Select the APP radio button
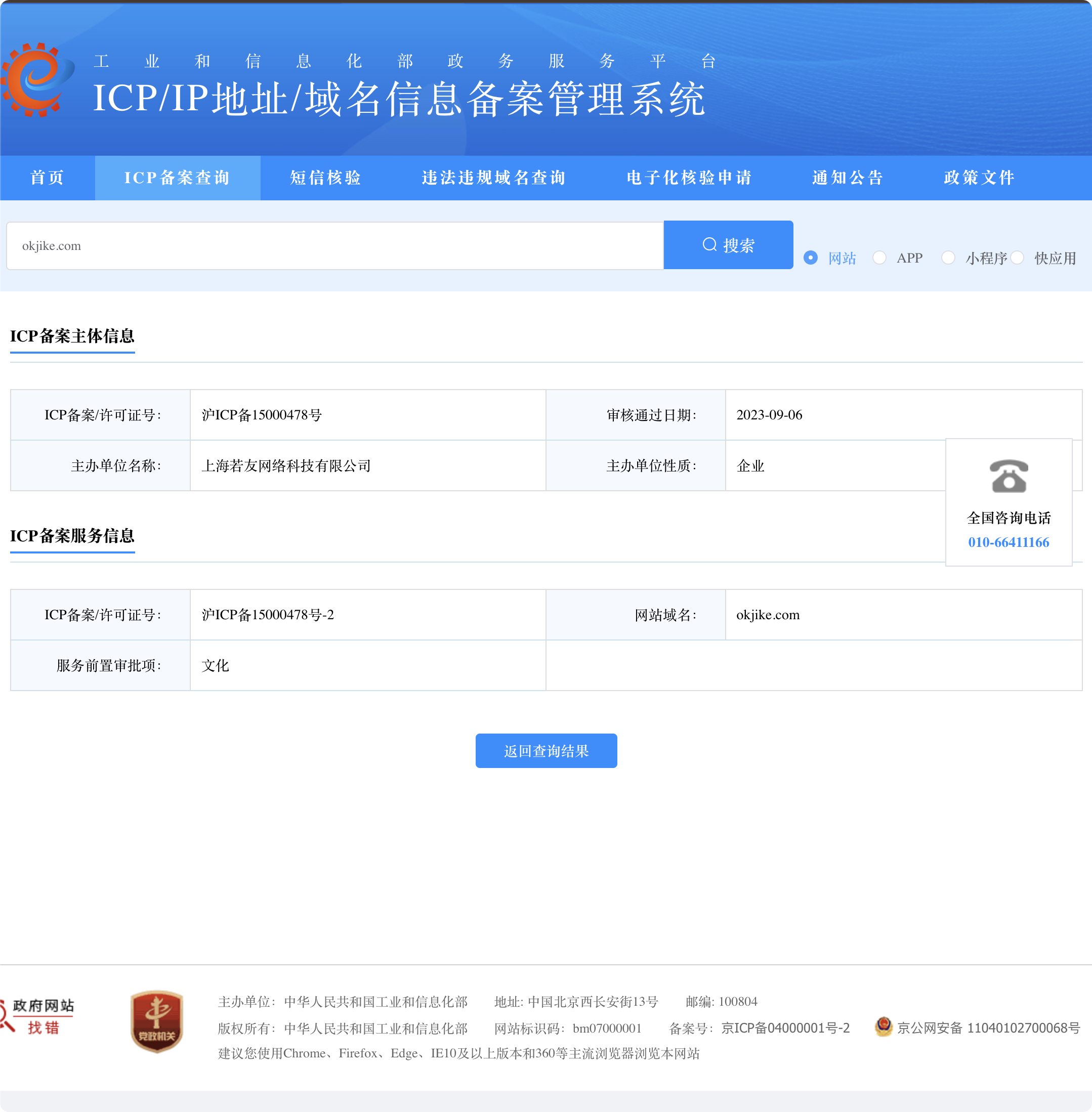This screenshot has width=1092, height=1112. click(x=879, y=258)
